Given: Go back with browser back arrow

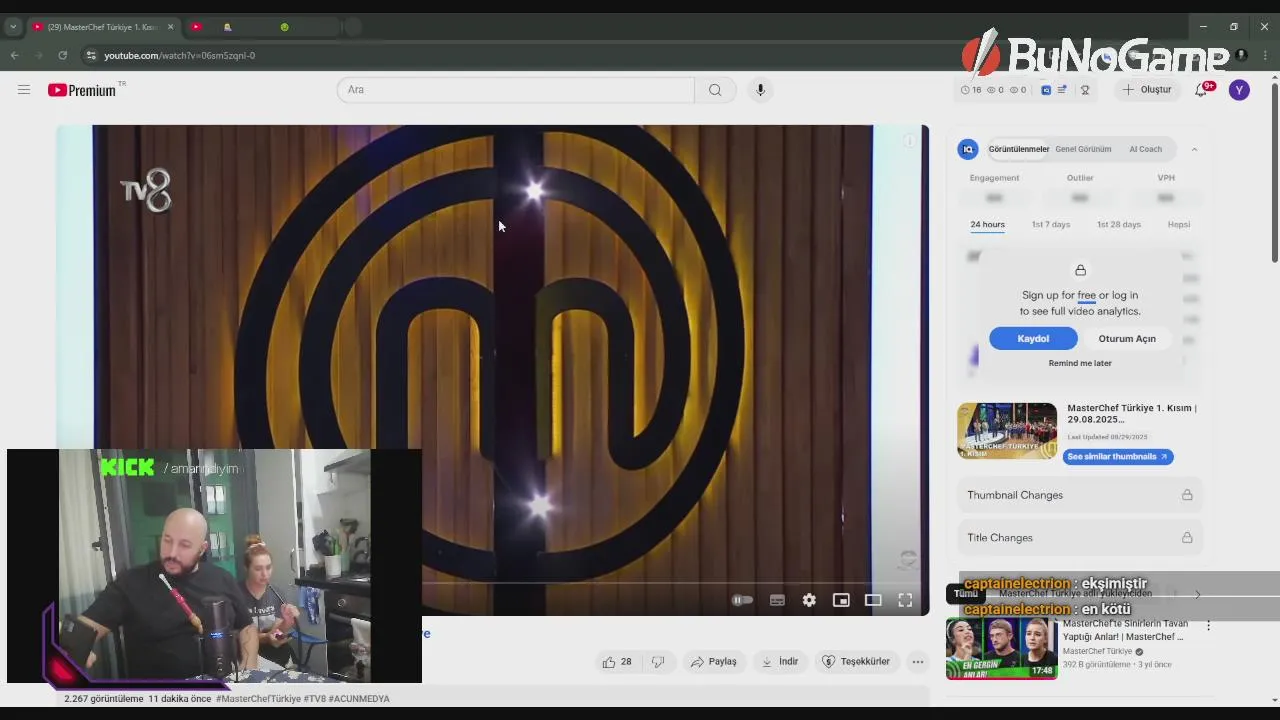Looking at the screenshot, I should [x=15, y=55].
